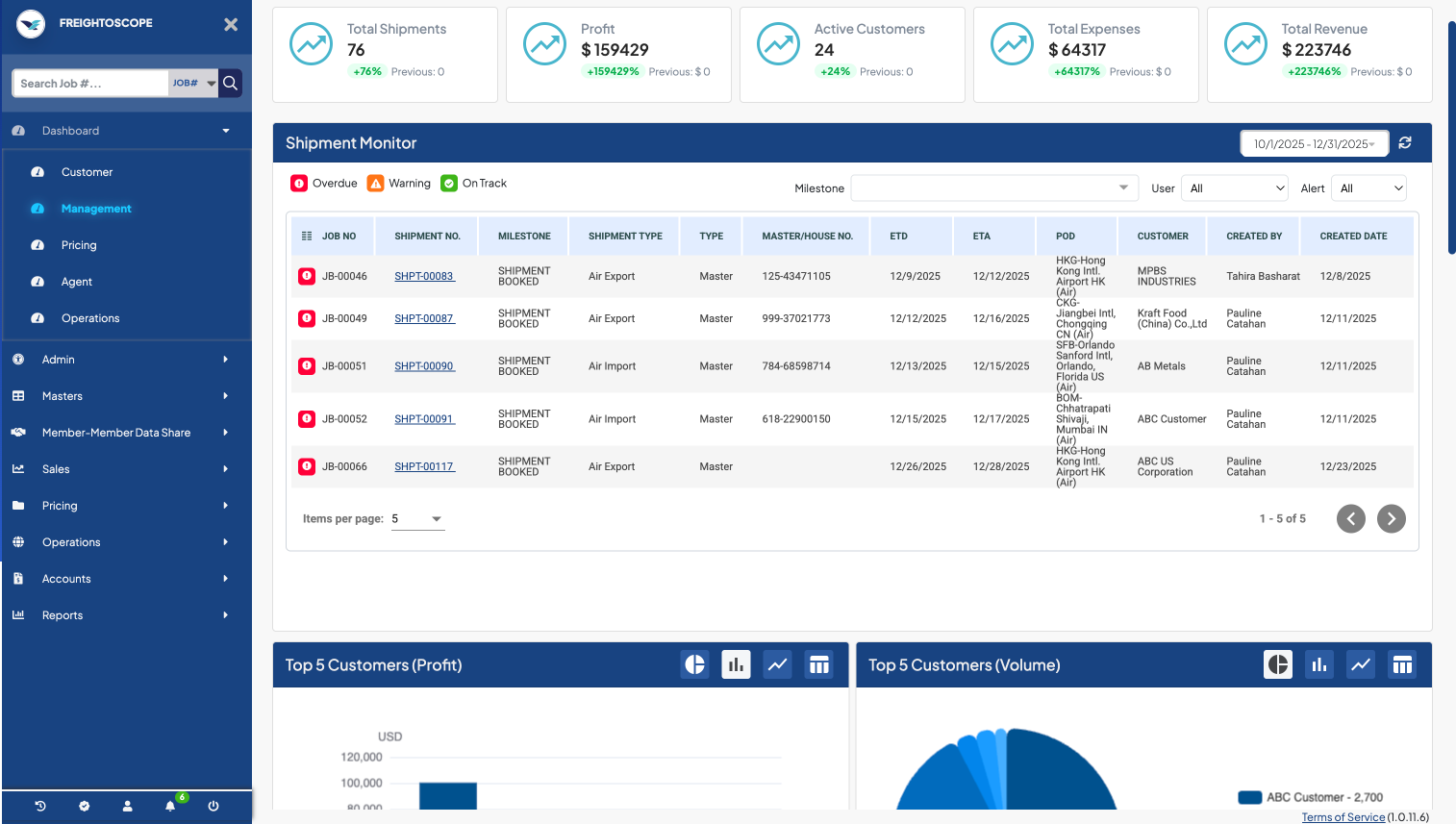Click the power logout icon
This screenshot has height=824, width=1456.
213,807
